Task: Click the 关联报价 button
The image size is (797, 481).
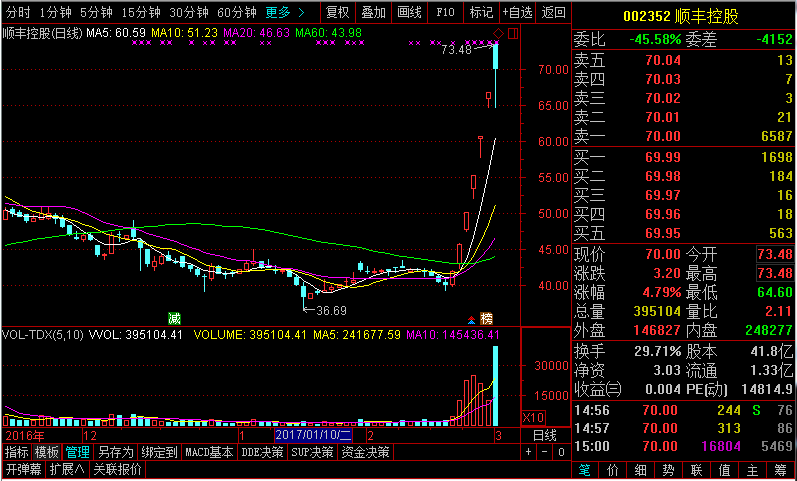Action: click(117, 469)
